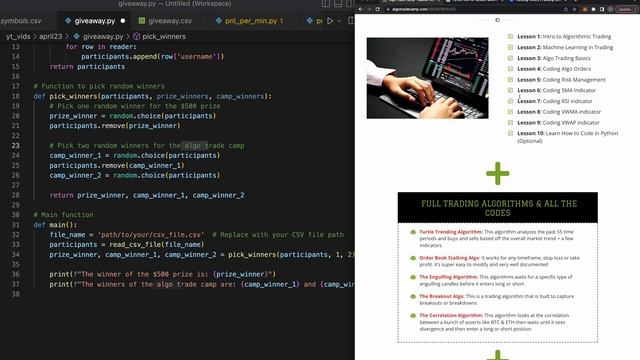
Task: Focus the algotradecamp.com address bar
Action: [x=473, y=9]
